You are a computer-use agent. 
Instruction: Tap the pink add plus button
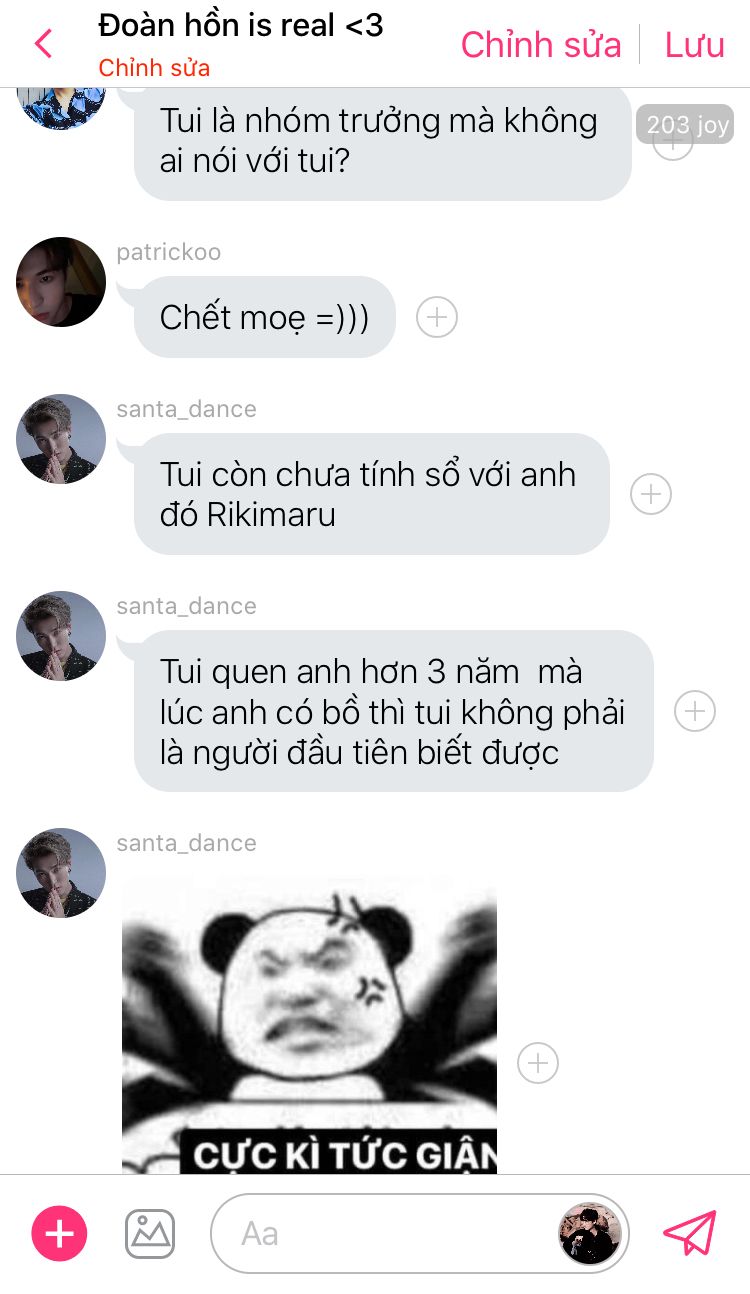coord(60,1233)
